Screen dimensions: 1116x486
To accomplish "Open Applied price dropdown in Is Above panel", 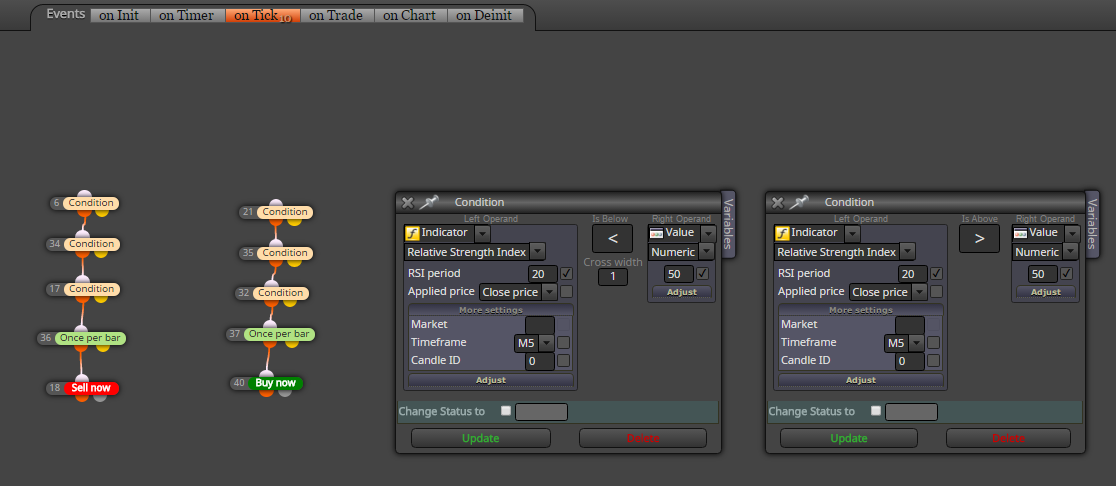I will point(920,292).
